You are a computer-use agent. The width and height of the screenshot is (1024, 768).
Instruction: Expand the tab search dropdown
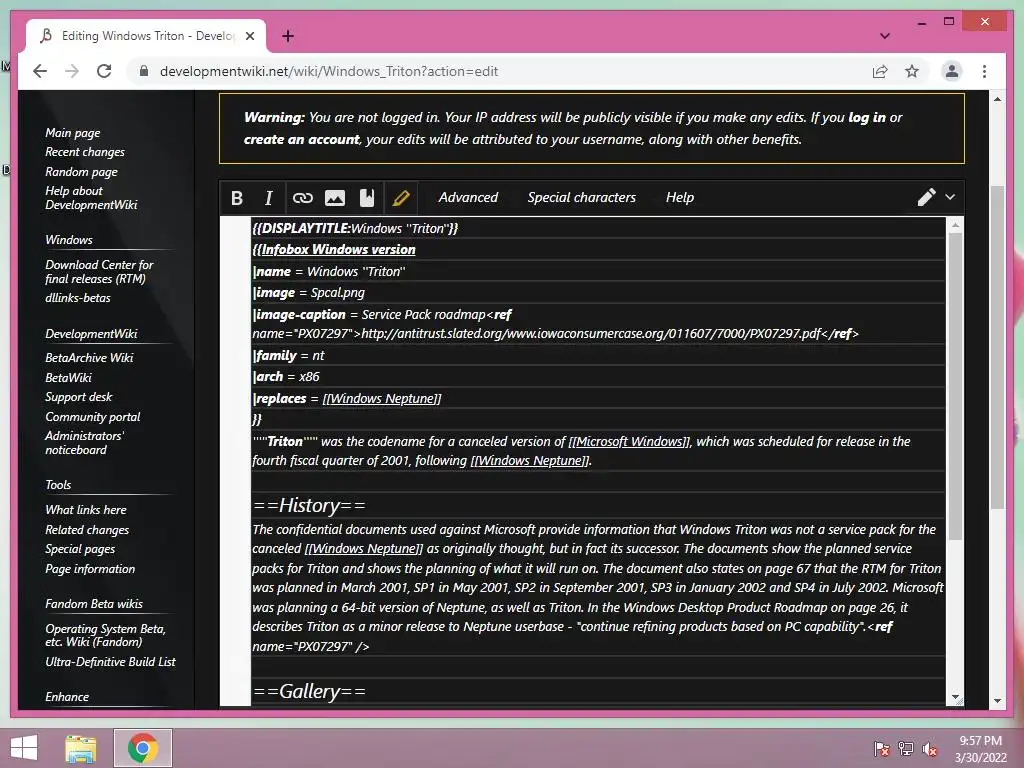point(884,36)
